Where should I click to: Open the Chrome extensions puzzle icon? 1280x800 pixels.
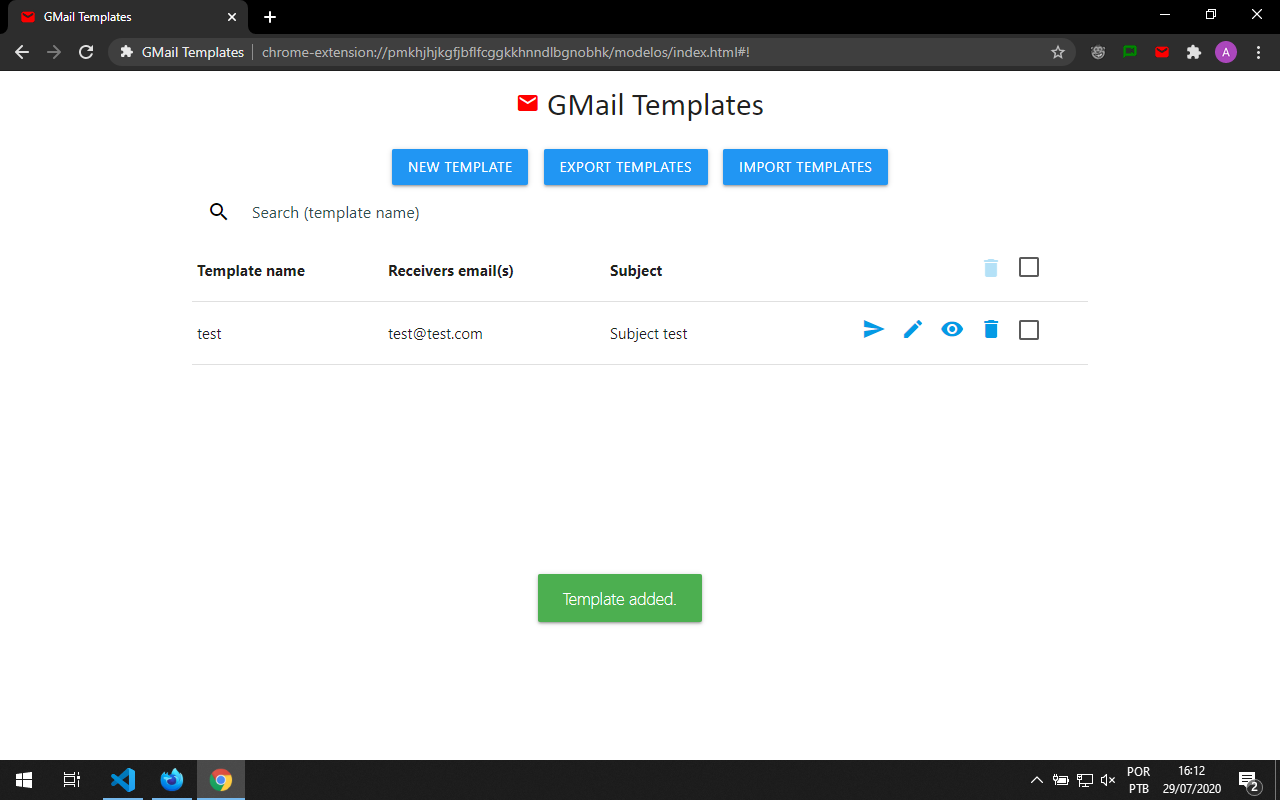[x=1194, y=51]
